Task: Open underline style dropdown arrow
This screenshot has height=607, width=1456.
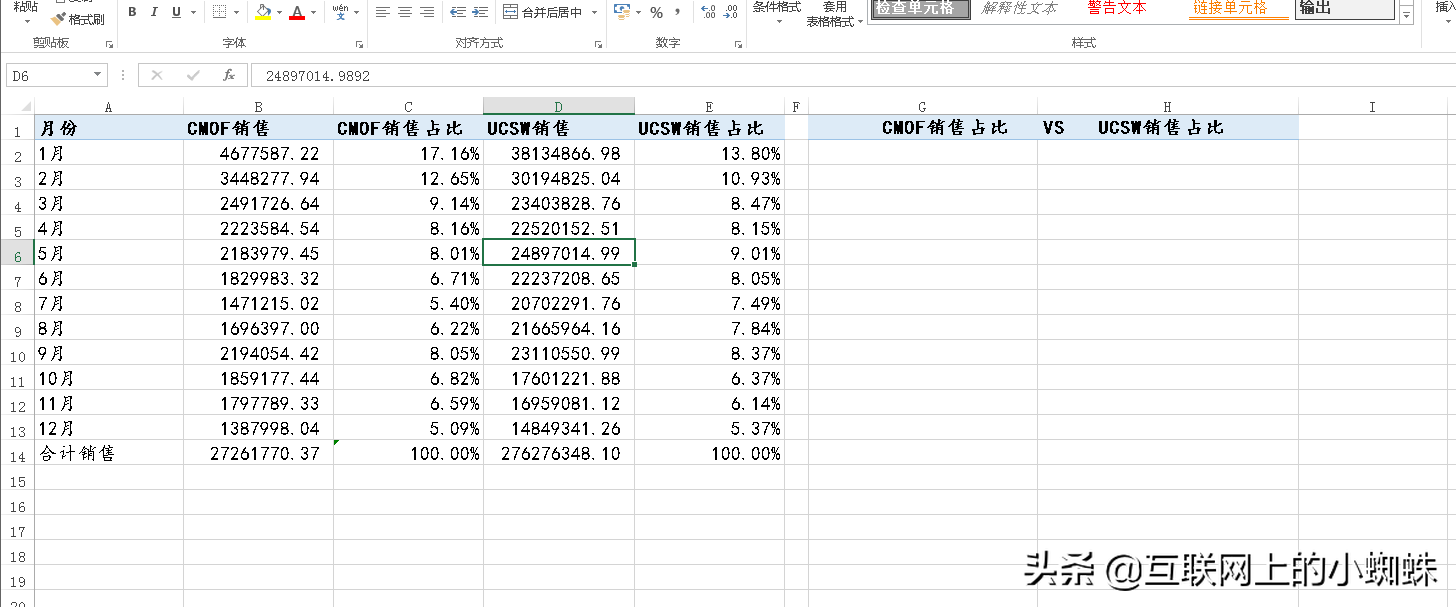Action: point(193,12)
